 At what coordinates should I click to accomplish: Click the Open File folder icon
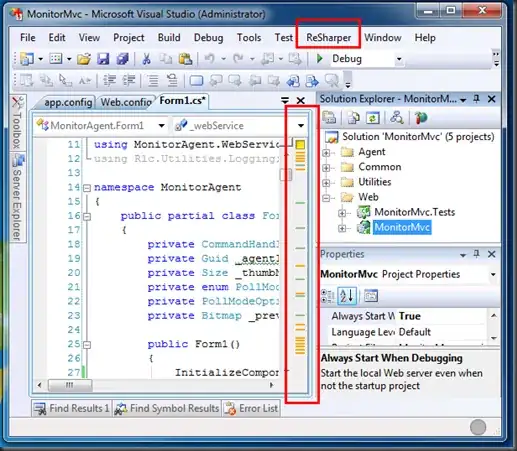(84, 59)
